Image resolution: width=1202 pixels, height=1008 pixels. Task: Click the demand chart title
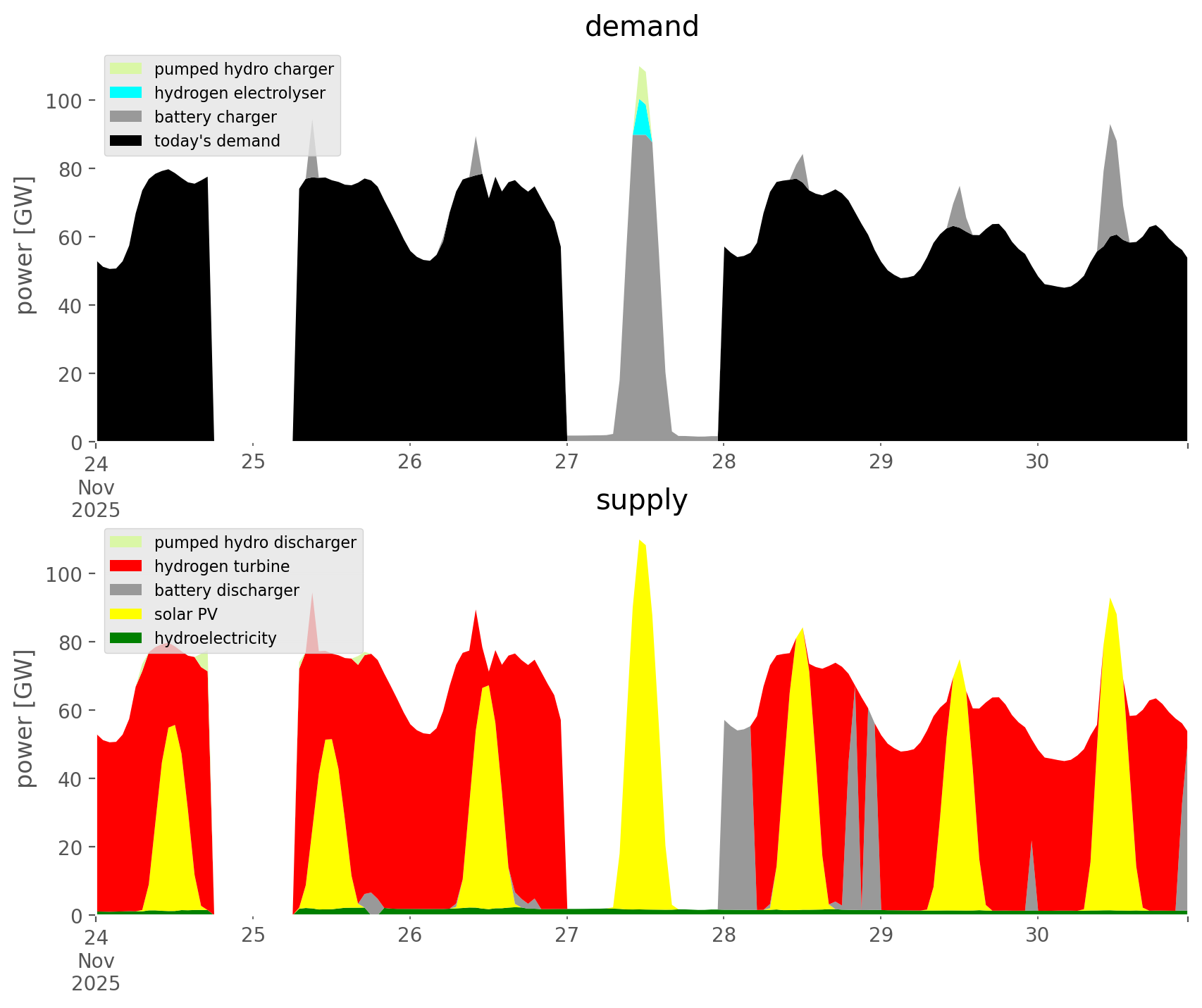[x=641, y=27]
